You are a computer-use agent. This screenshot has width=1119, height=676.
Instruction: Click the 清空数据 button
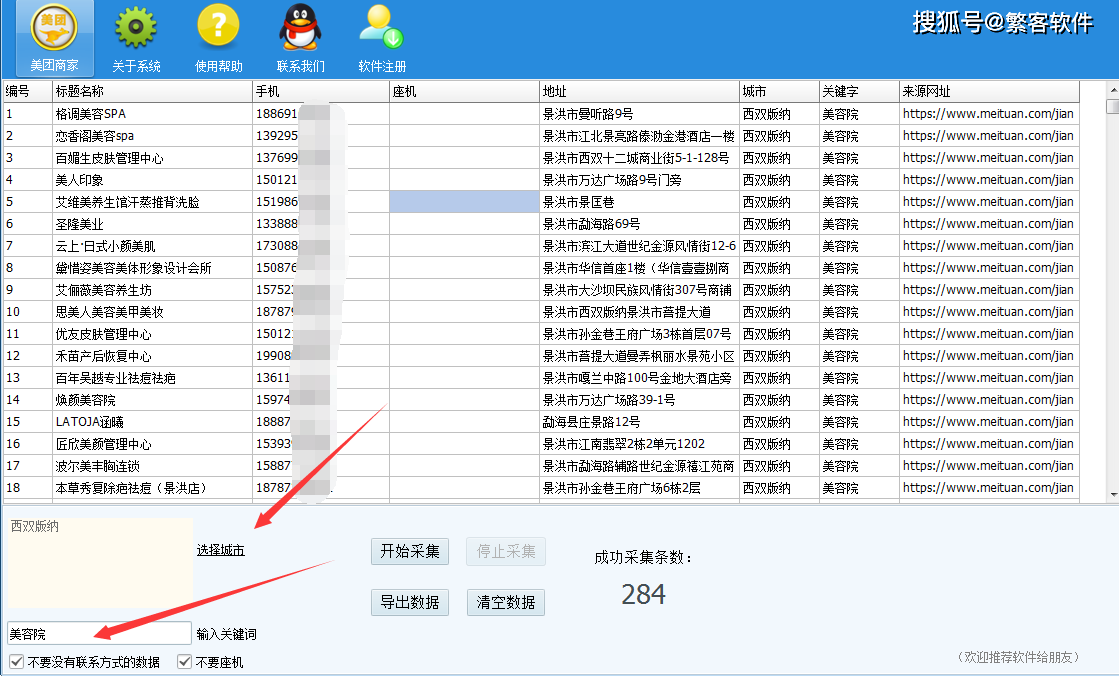[x=506, y=602]
